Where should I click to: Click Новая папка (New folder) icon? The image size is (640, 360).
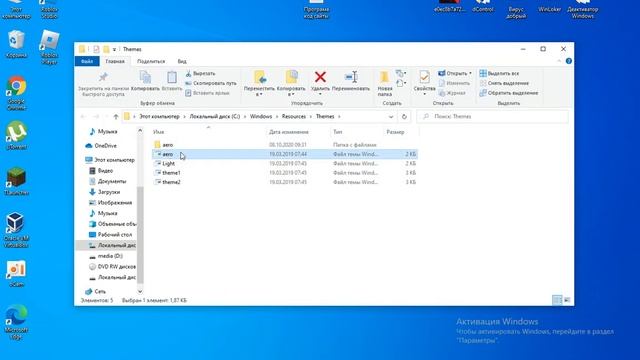click(x=384, y=77)
